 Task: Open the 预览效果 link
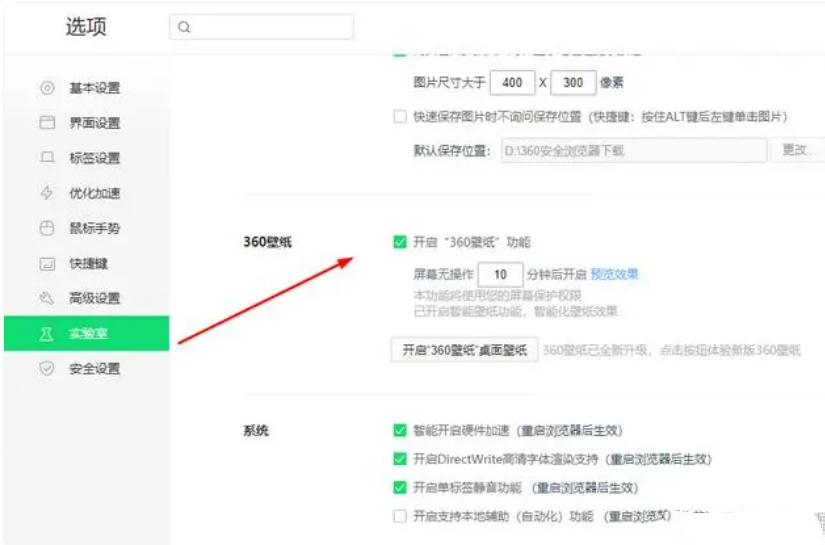click(614, 274)
